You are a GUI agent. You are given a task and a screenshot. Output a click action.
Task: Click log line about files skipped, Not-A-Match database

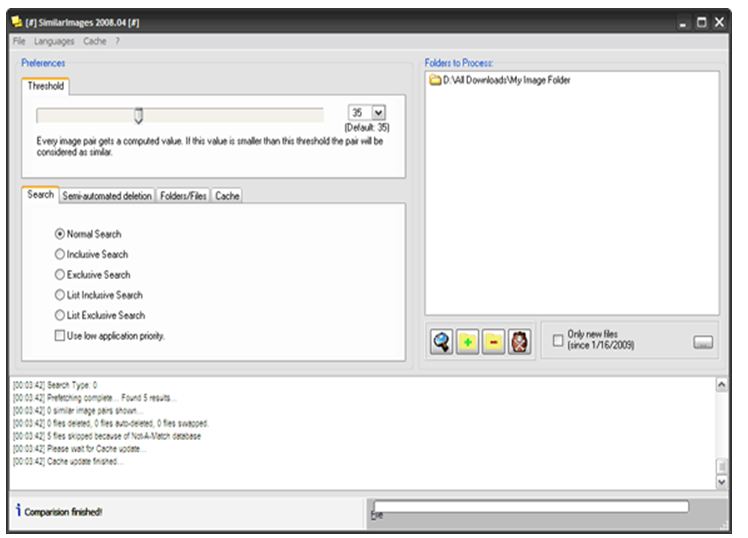(107, 436)
